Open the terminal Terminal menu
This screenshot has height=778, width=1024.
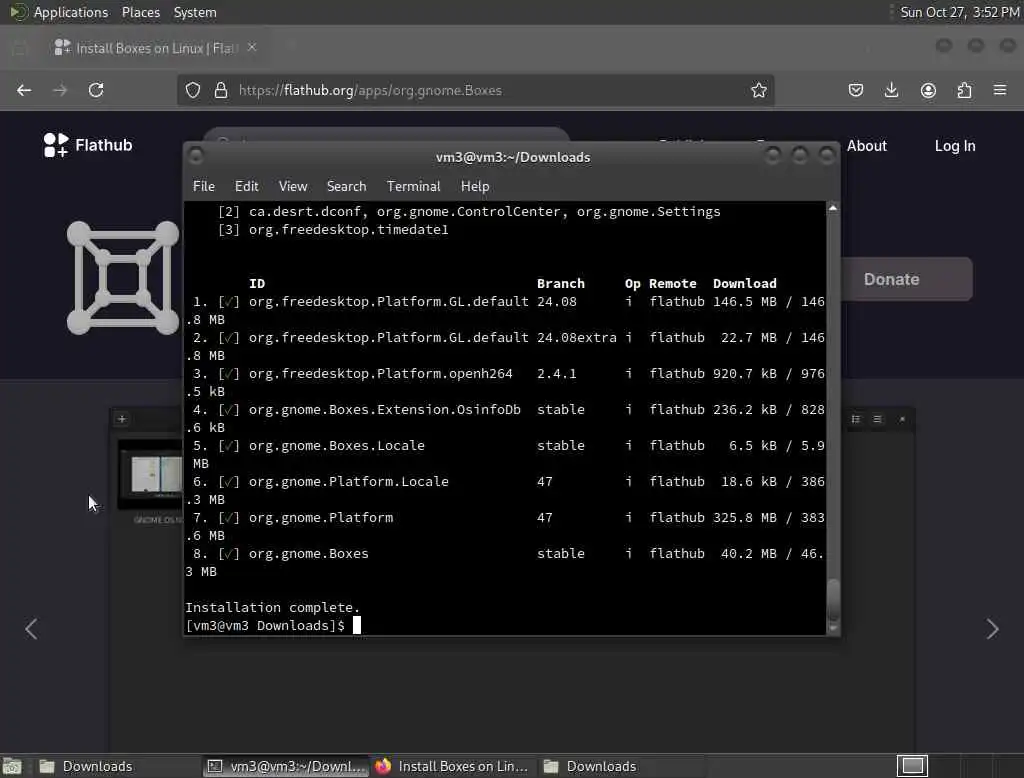(x=413, y=186)
